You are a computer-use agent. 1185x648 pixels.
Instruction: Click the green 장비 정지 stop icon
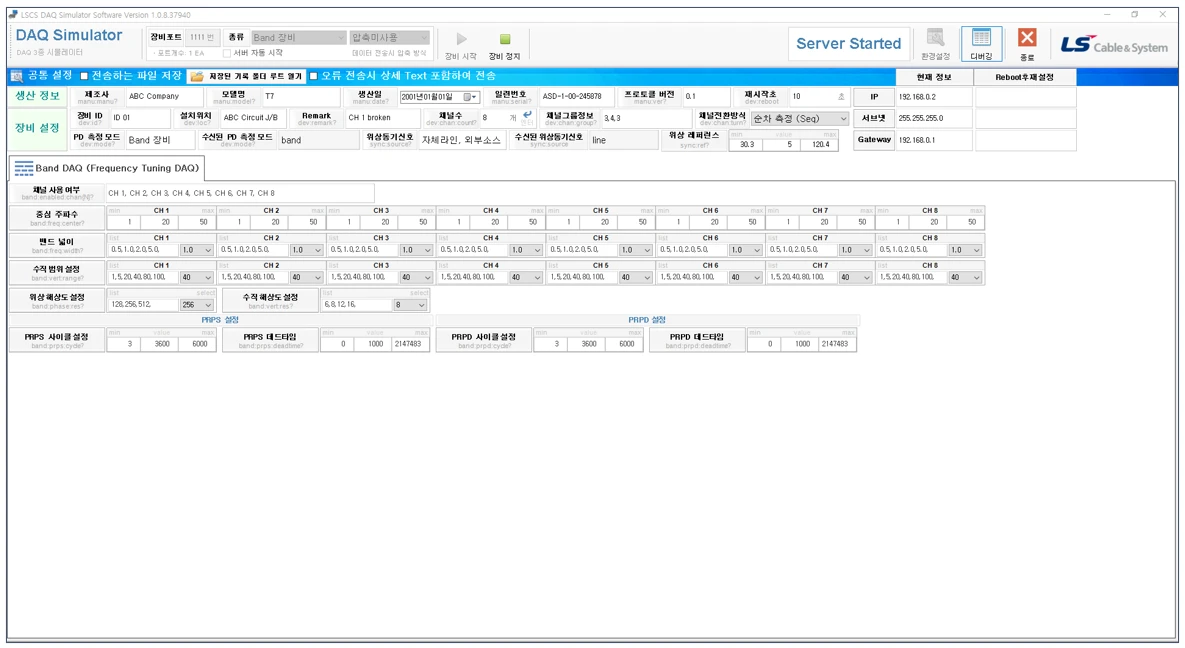[x=505, y=39]
